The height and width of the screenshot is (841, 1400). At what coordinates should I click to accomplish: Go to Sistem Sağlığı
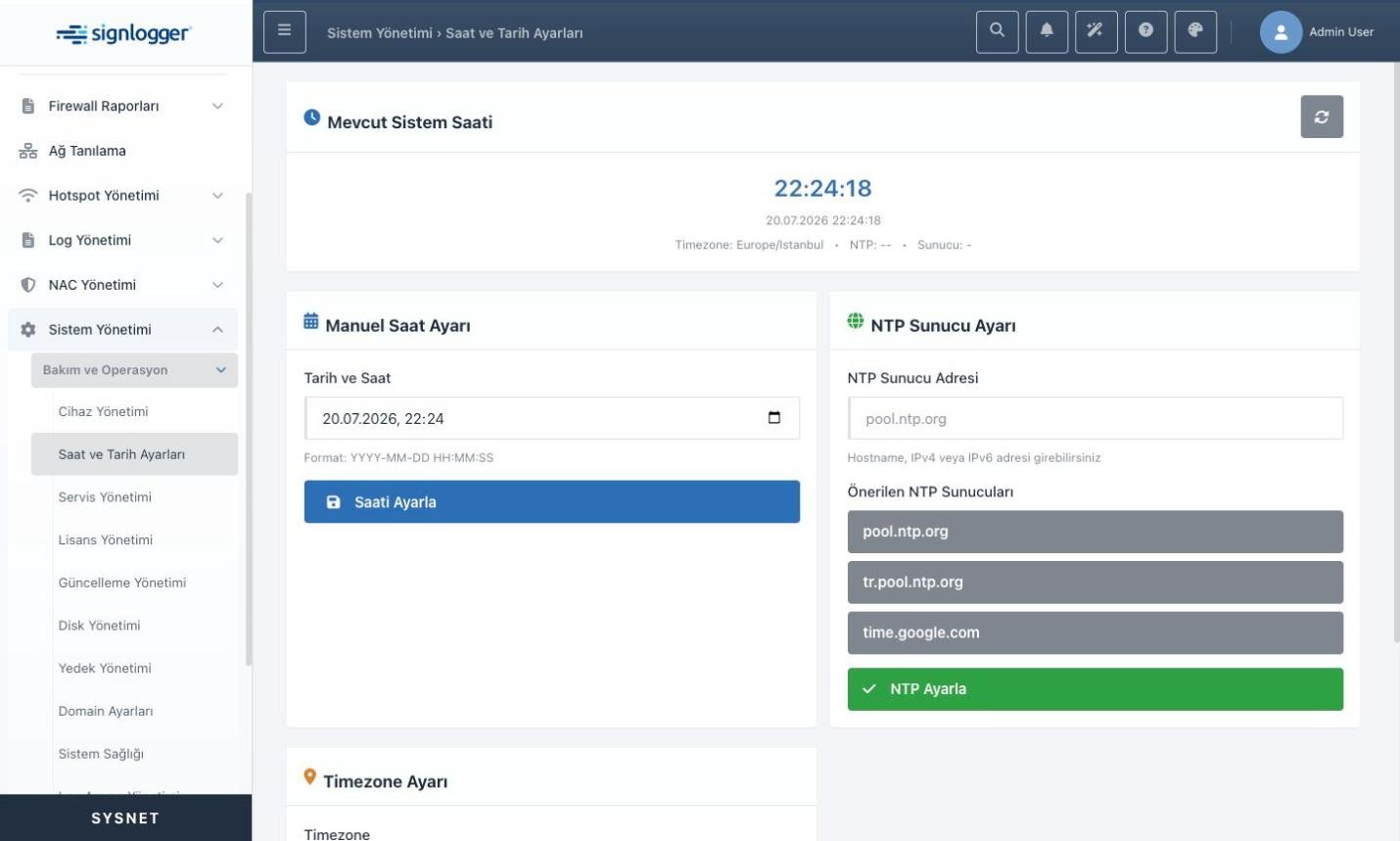point(101,754)
